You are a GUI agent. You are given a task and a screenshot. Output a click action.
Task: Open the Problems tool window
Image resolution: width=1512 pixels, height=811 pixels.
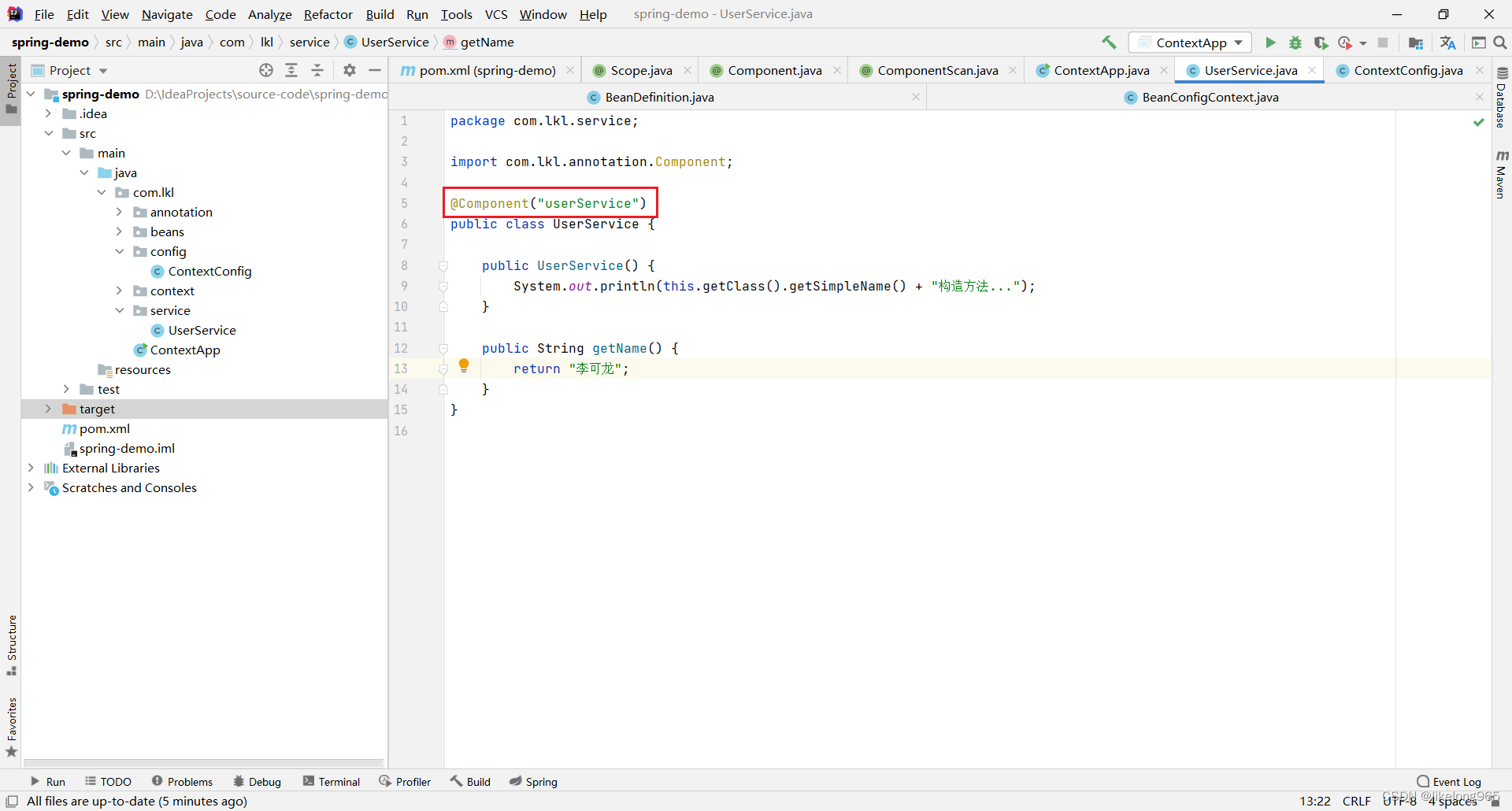click(182, 782)
